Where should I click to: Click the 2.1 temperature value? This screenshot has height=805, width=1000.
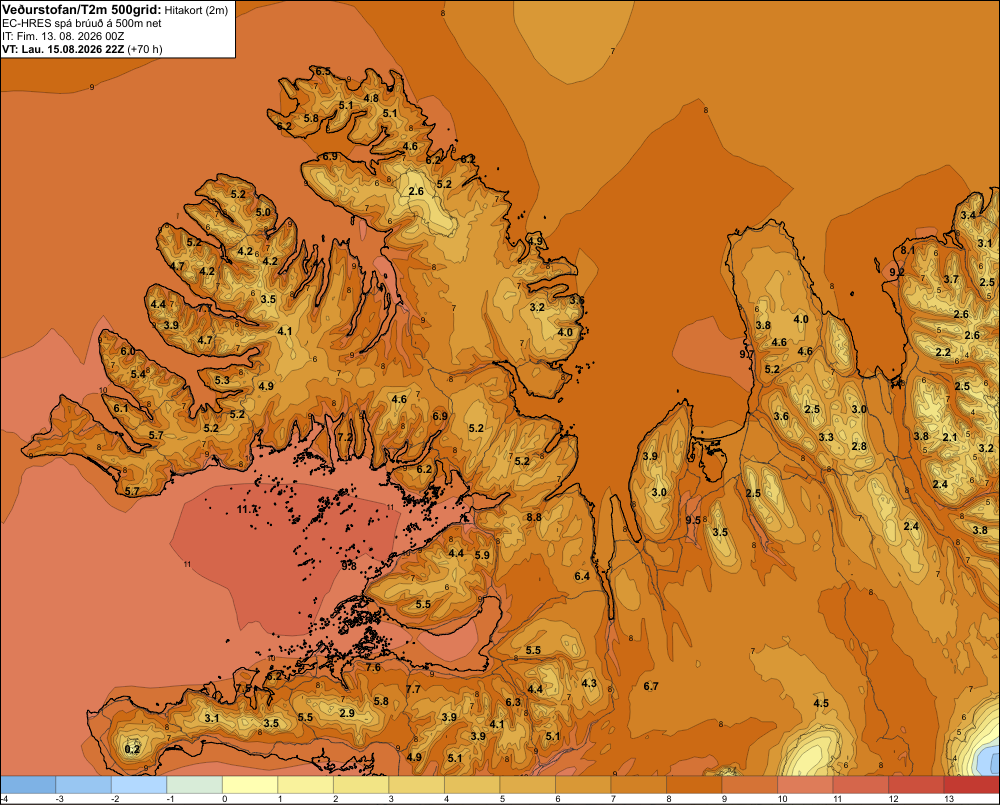tap(950, 437)
